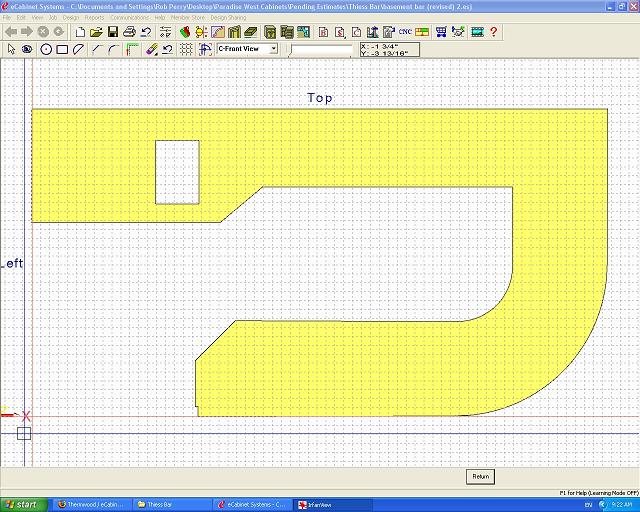
Task: Select the ellipse drawing tool
Action: [78, 49]
